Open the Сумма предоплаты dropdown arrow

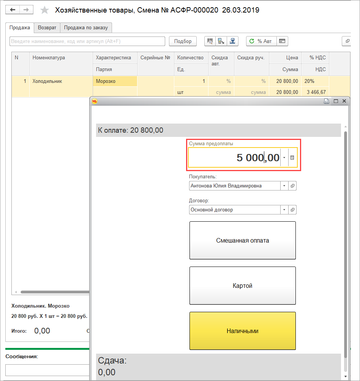point(284,157)
